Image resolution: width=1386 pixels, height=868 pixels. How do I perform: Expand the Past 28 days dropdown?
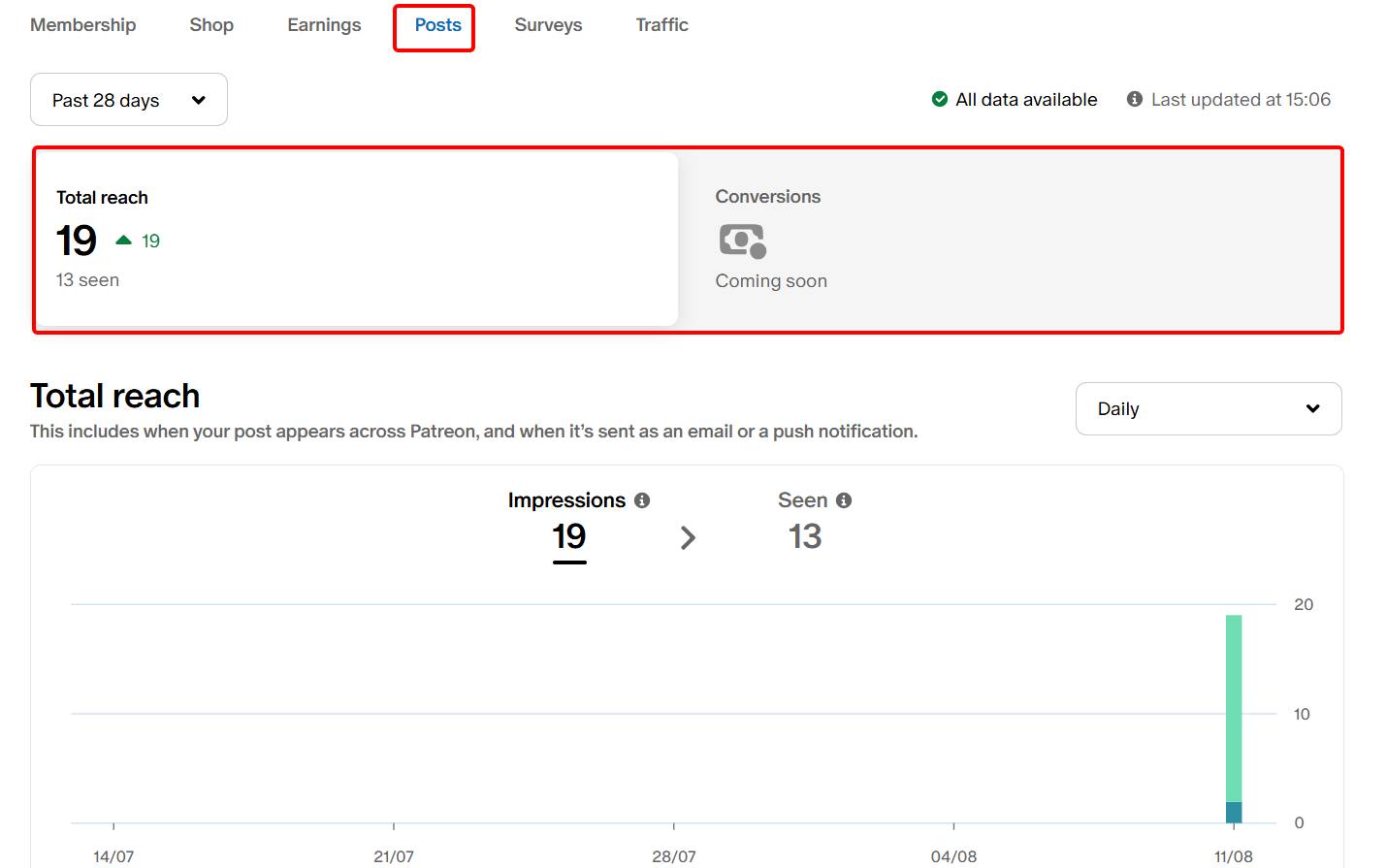tap(129, 100)
